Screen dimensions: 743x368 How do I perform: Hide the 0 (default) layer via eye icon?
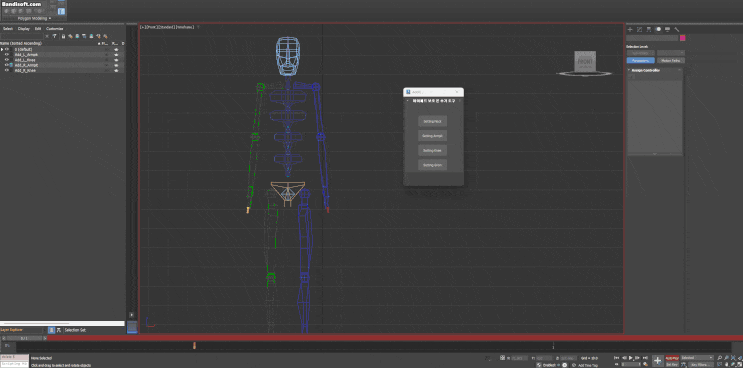pyautogui.click(x=7, y=49)
